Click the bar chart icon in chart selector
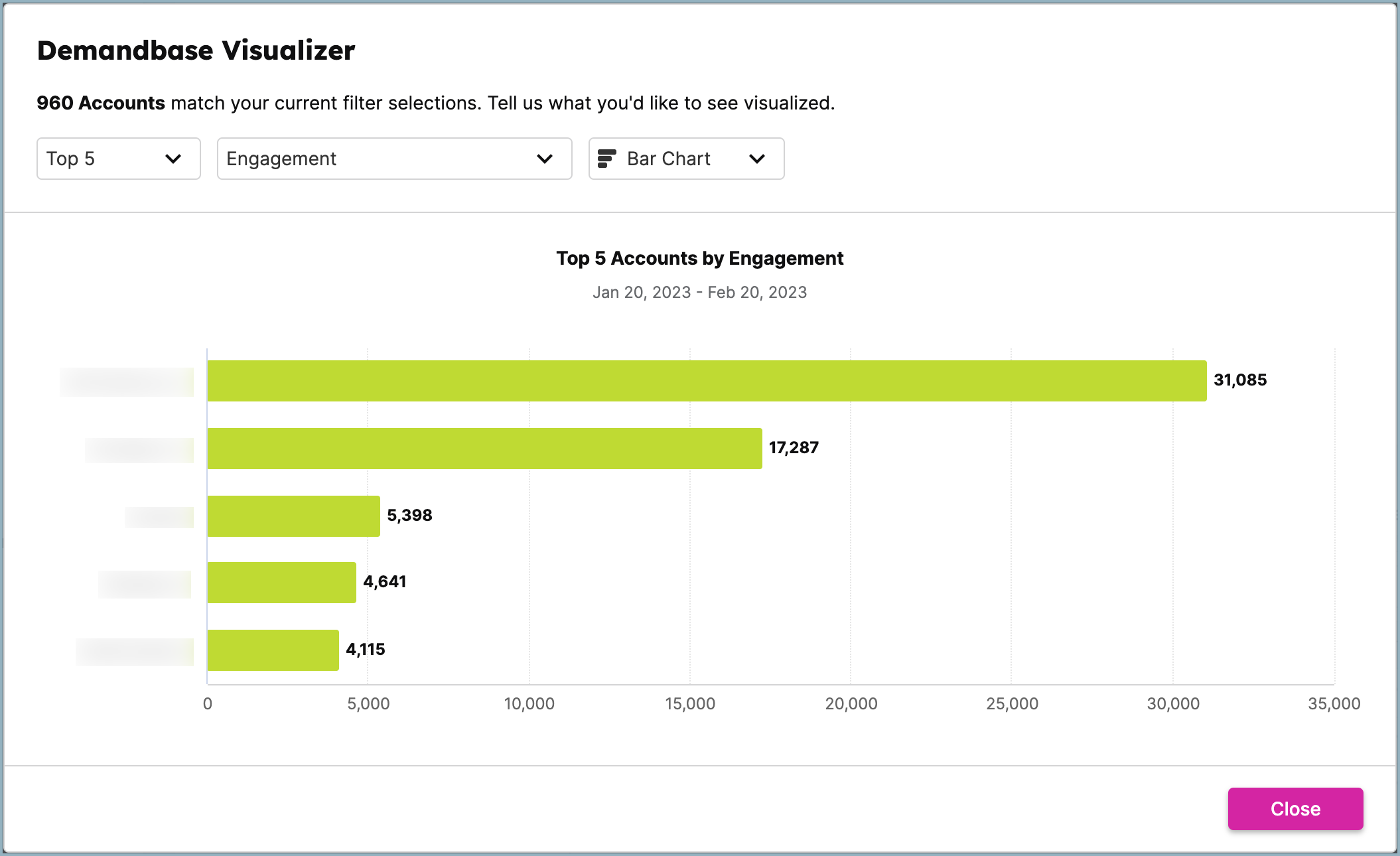Screen dimensions: 1400x856 (606, 159)
